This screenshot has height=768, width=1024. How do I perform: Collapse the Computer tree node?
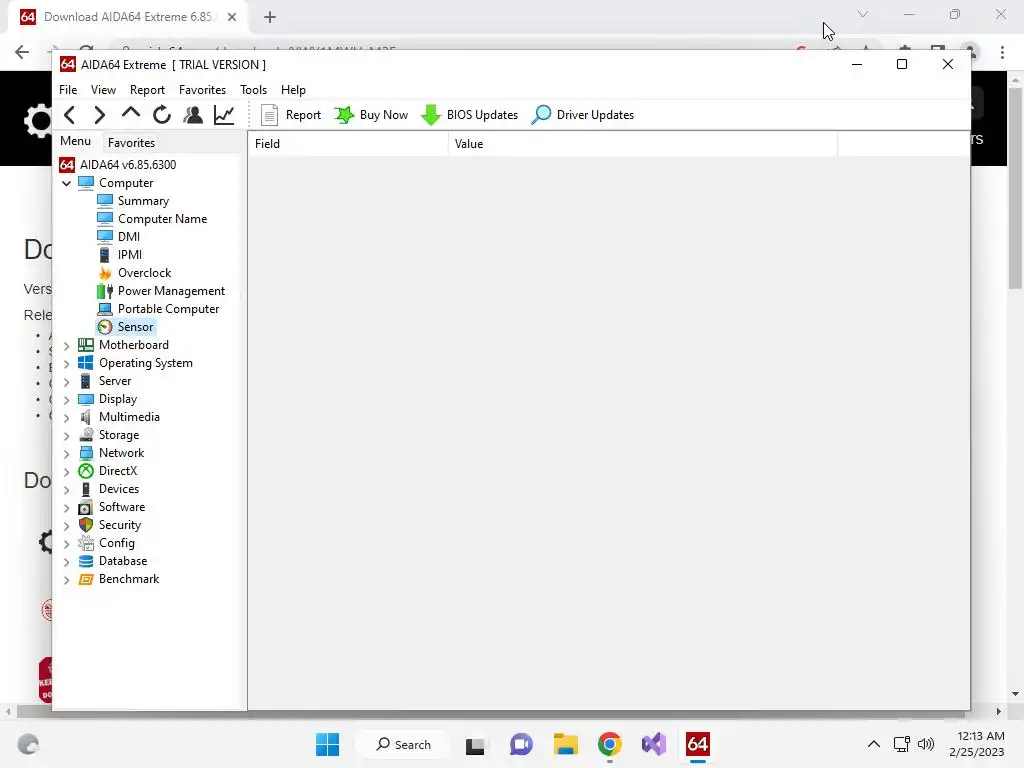pos(66,184)
